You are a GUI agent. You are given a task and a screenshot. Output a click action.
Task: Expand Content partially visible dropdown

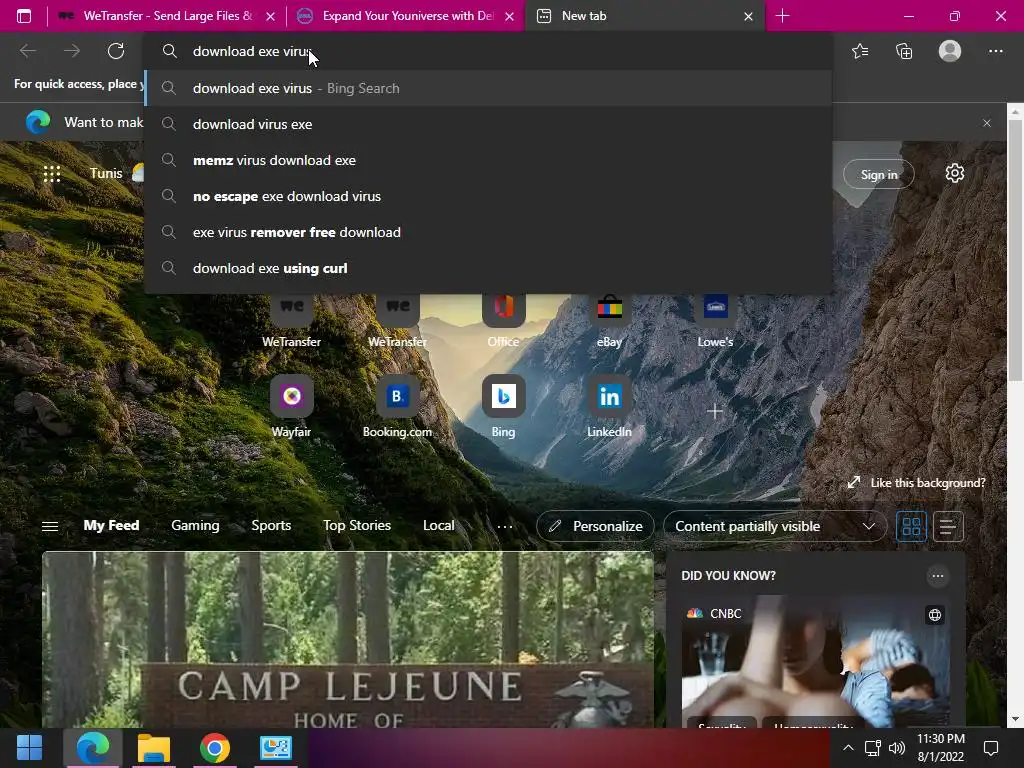(775, 526)
